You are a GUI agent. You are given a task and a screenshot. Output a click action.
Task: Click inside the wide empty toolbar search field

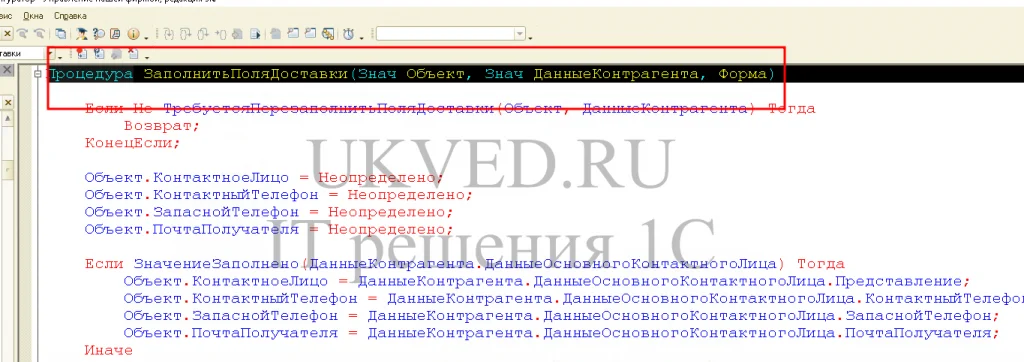445,34
